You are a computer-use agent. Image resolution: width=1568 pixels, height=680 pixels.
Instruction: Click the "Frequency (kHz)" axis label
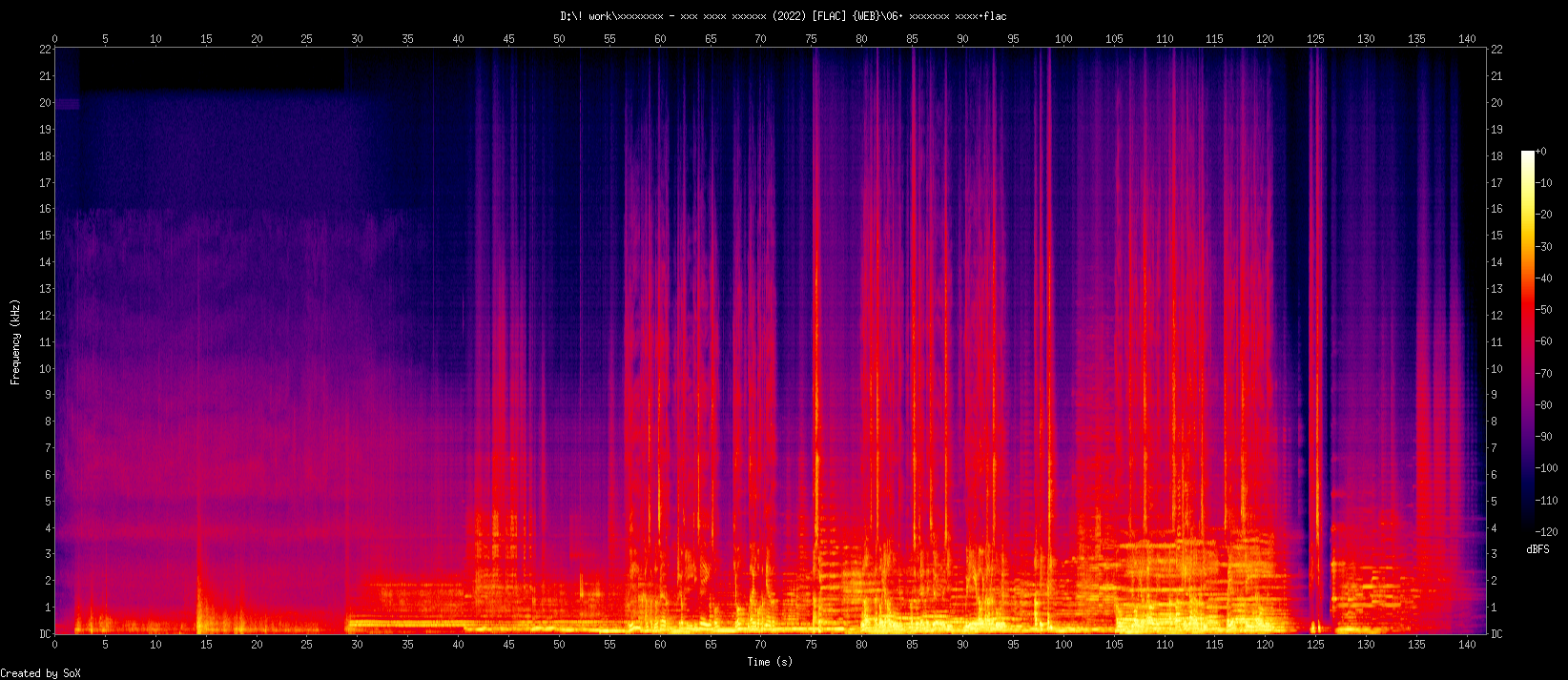click(x=15, y=341)
